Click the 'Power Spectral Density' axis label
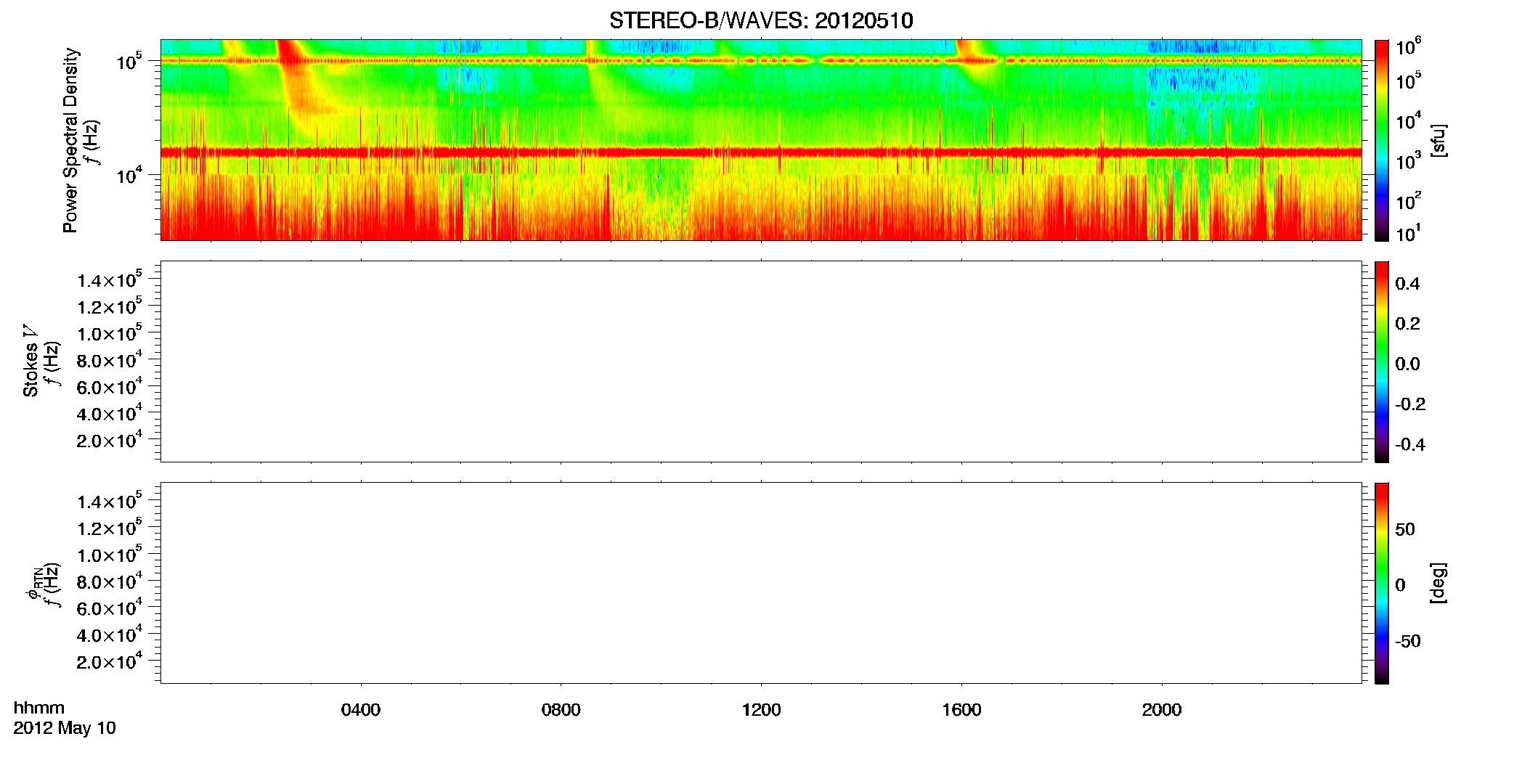 point(70,140)
